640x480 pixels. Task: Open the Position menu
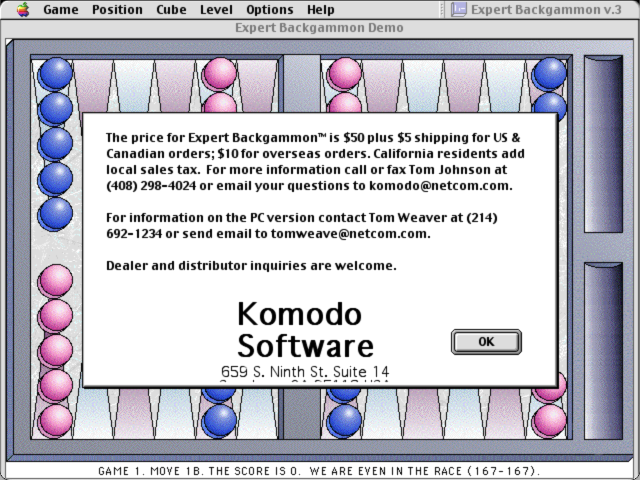pyautogui.click(x=117, y=9)
